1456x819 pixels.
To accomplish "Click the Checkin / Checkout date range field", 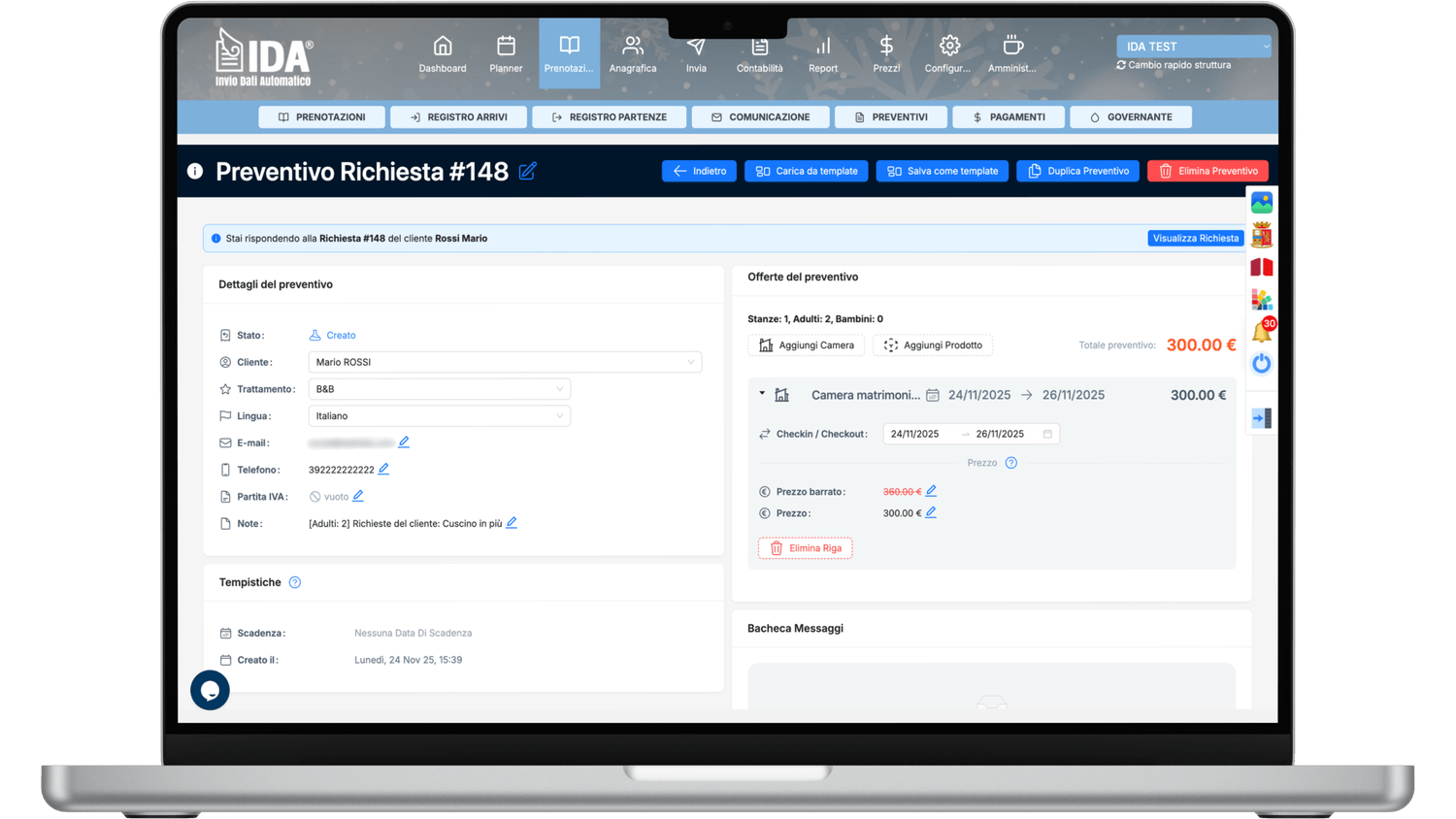I will click(x=970, y=435).
